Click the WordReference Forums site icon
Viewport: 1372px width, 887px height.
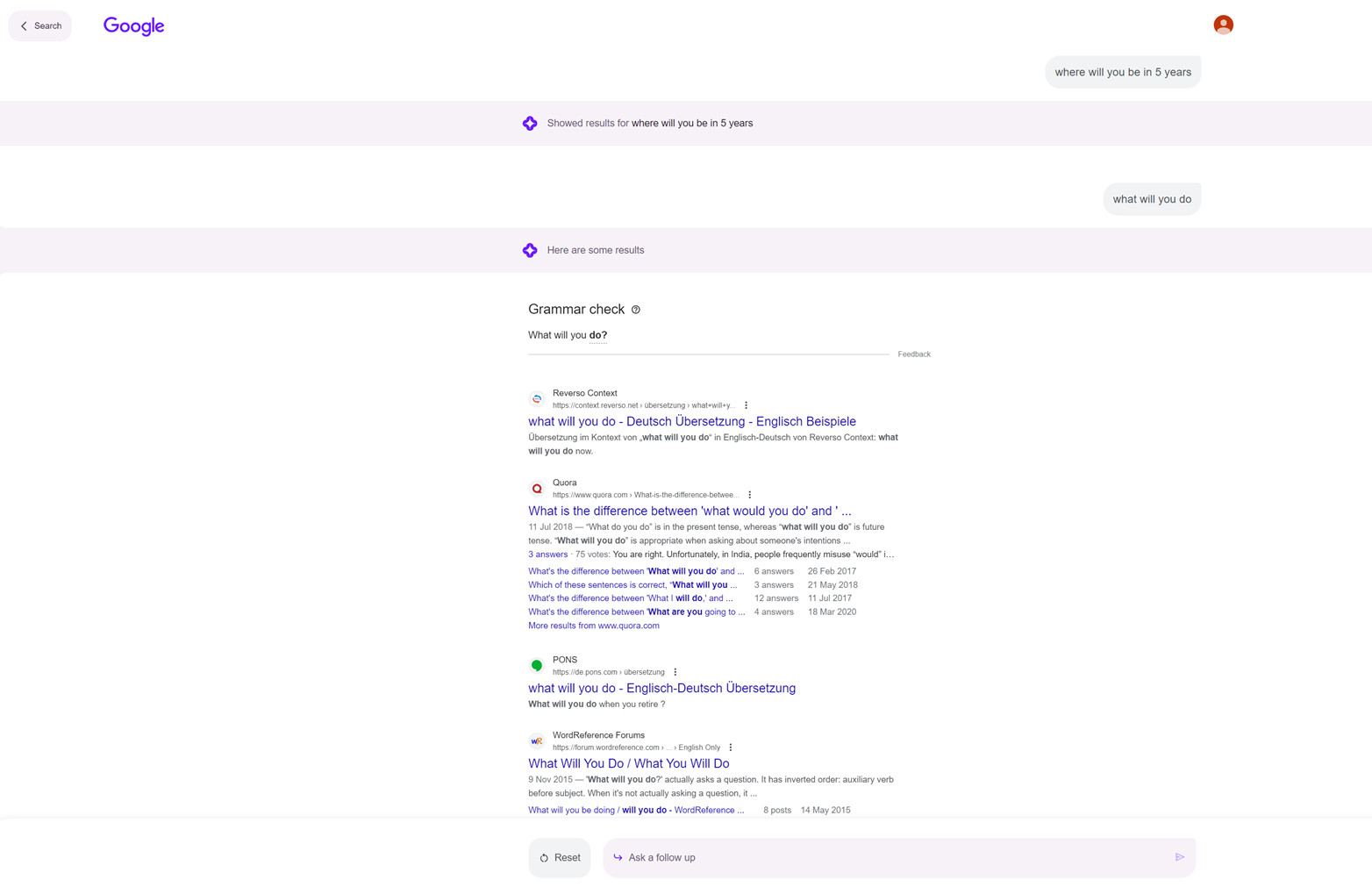(x=537, y=740)
